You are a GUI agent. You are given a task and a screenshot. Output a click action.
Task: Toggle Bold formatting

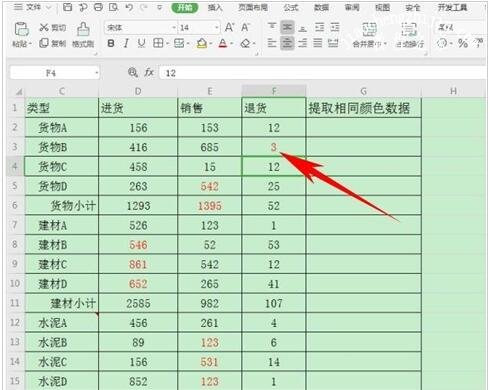point(111,43)
